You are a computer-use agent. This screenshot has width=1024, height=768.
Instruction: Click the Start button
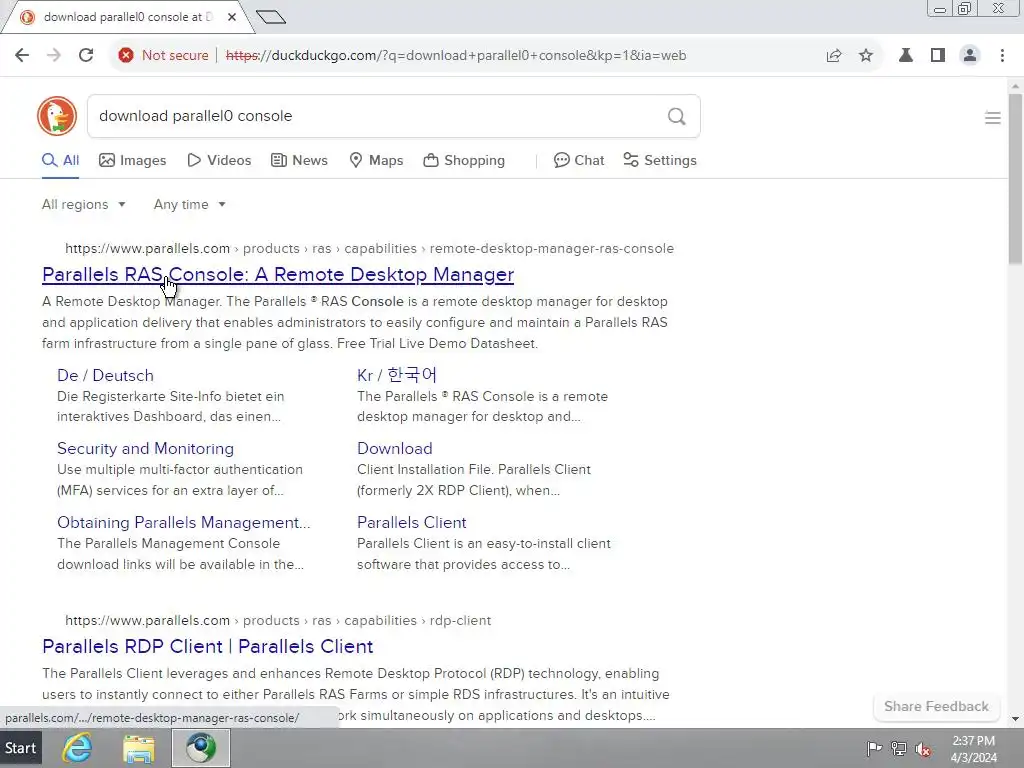coord(21,748)
